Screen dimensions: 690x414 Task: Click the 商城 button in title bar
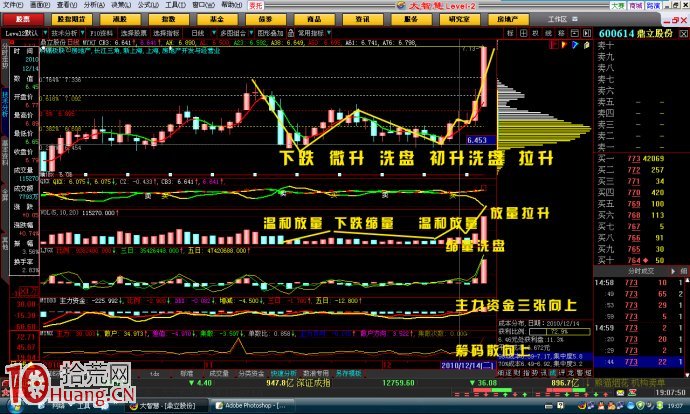tap(635, 5)
